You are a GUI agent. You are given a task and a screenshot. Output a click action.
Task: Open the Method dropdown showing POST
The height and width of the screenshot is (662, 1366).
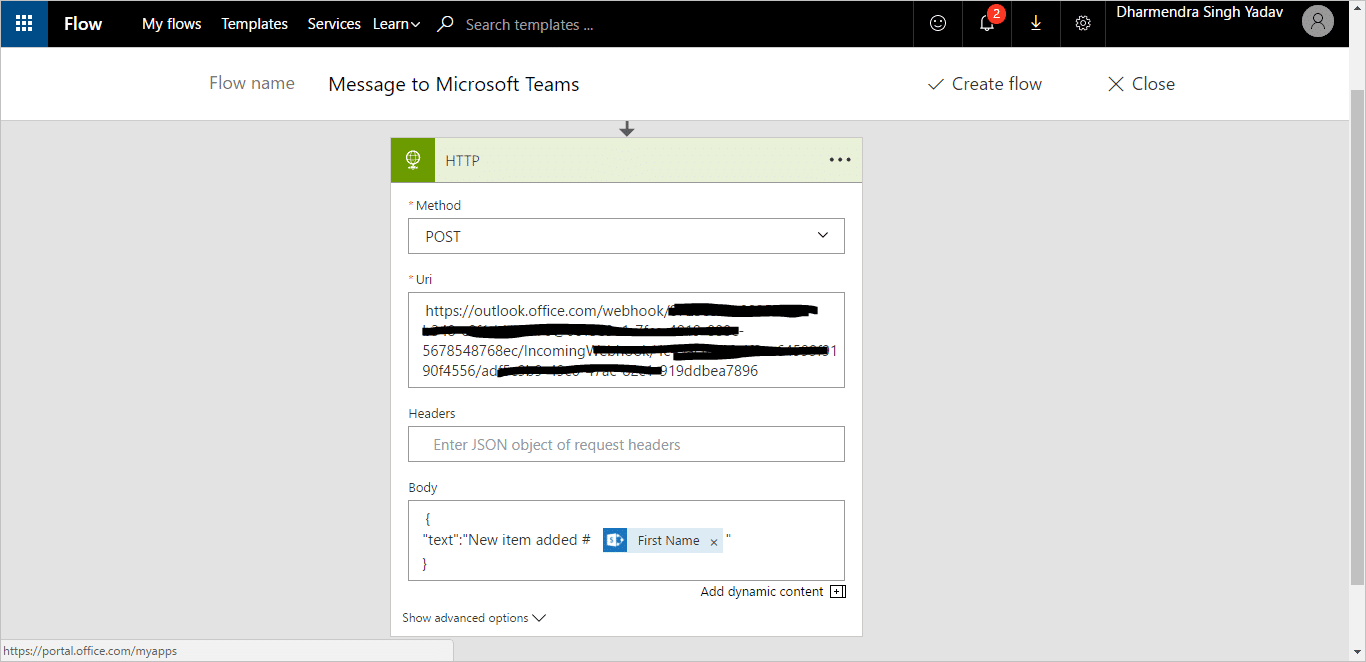[x=626, y=236]
